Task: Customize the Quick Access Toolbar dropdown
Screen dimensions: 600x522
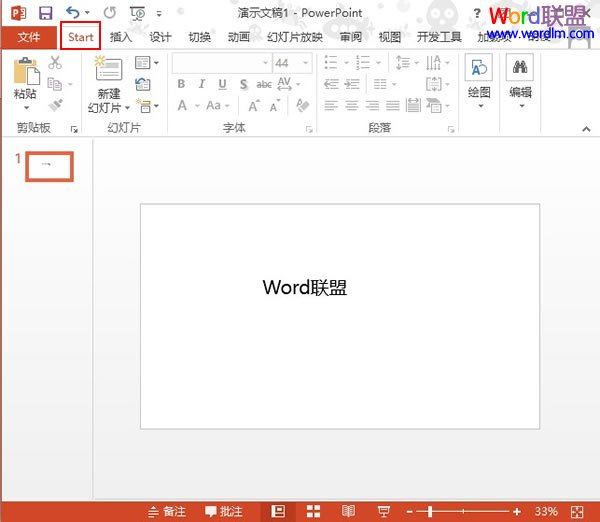Action: (159, 14)
